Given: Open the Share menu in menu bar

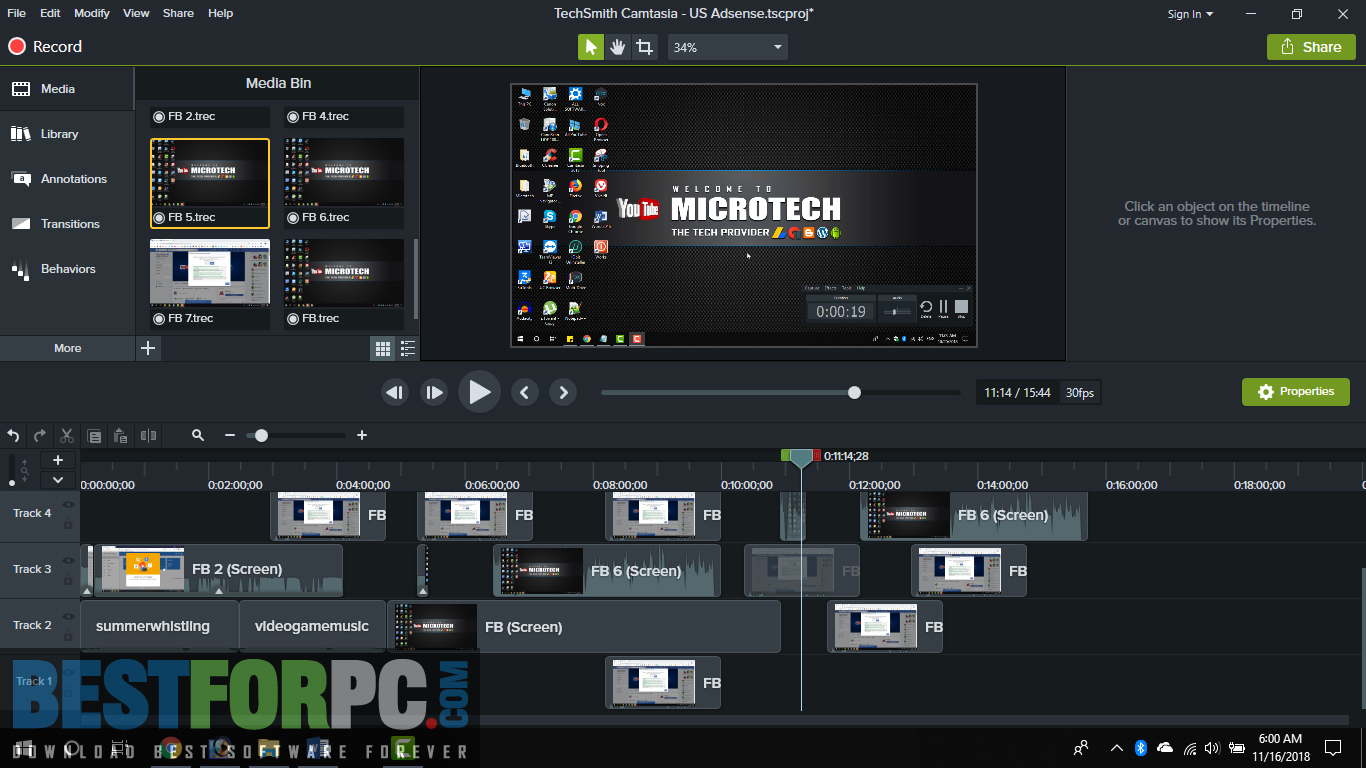Looking at the screenshot, I should pyautogui.click(x=178, y=13).
